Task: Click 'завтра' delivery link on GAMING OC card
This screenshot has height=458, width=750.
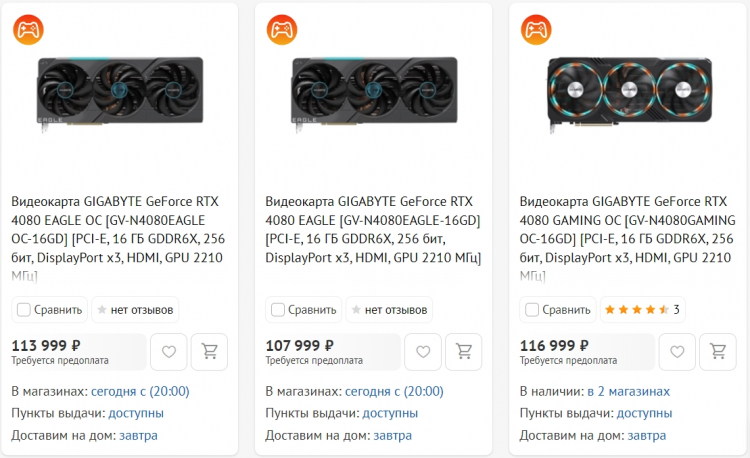Action: (x=646, y=435)
